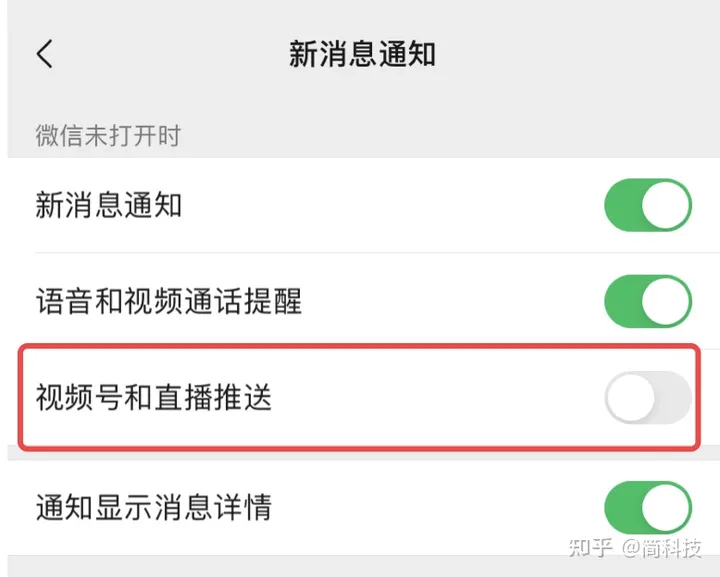720x577 pixels.
Task: Tap the 新消息通知 row label
Action: (109, 205)
